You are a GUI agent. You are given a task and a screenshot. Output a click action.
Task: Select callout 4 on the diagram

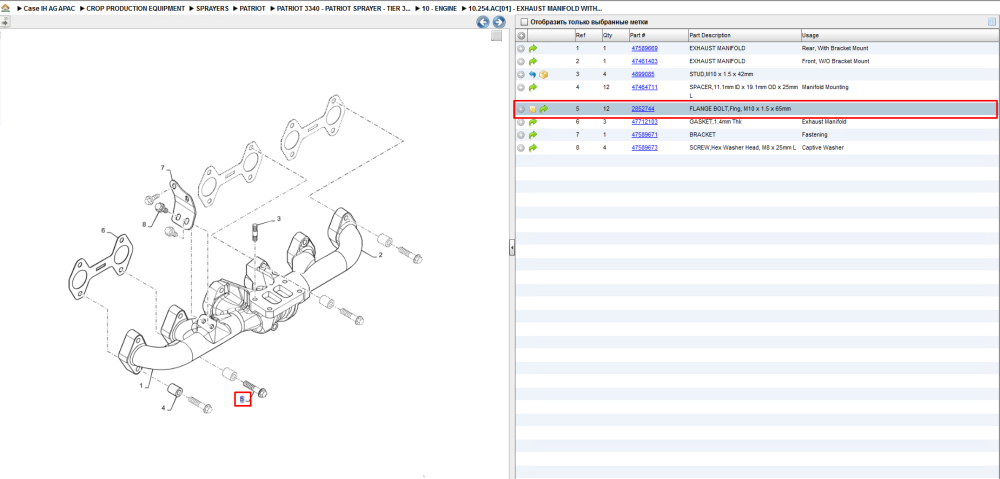[x=163, y=408]
